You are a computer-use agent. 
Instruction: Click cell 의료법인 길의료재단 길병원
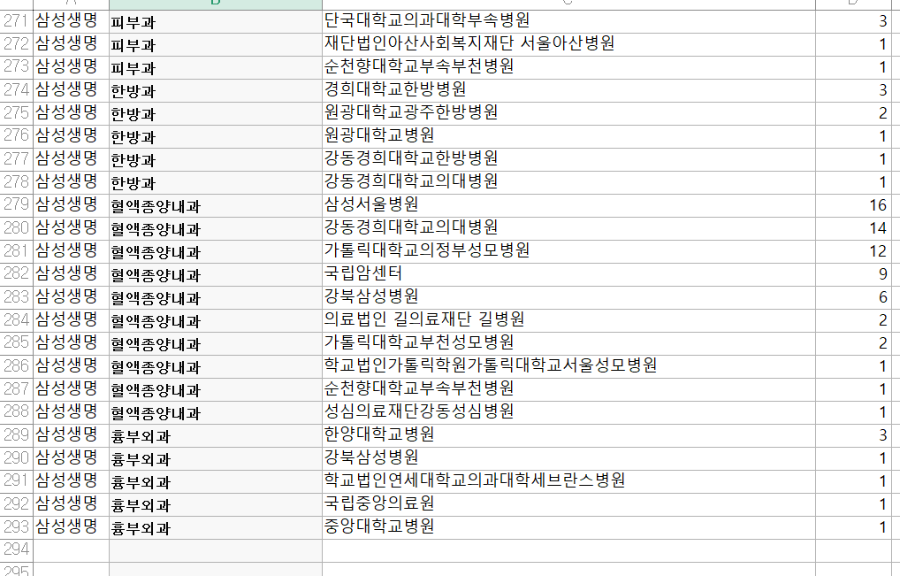click(x=568, y=320)
